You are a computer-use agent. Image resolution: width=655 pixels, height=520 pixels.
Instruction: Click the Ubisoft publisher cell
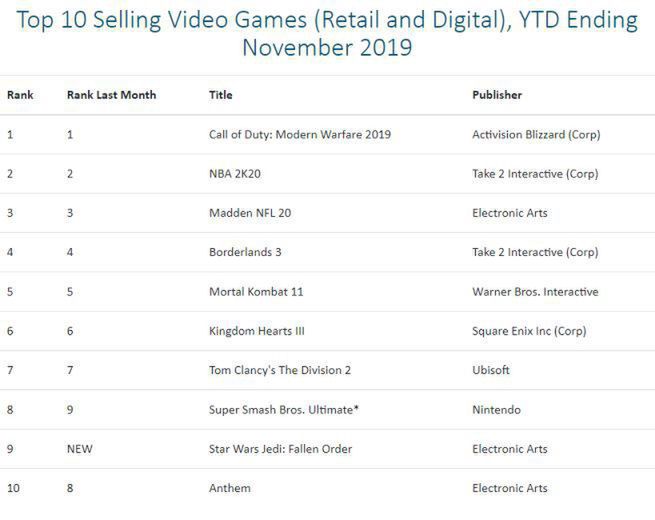(491, 370)
